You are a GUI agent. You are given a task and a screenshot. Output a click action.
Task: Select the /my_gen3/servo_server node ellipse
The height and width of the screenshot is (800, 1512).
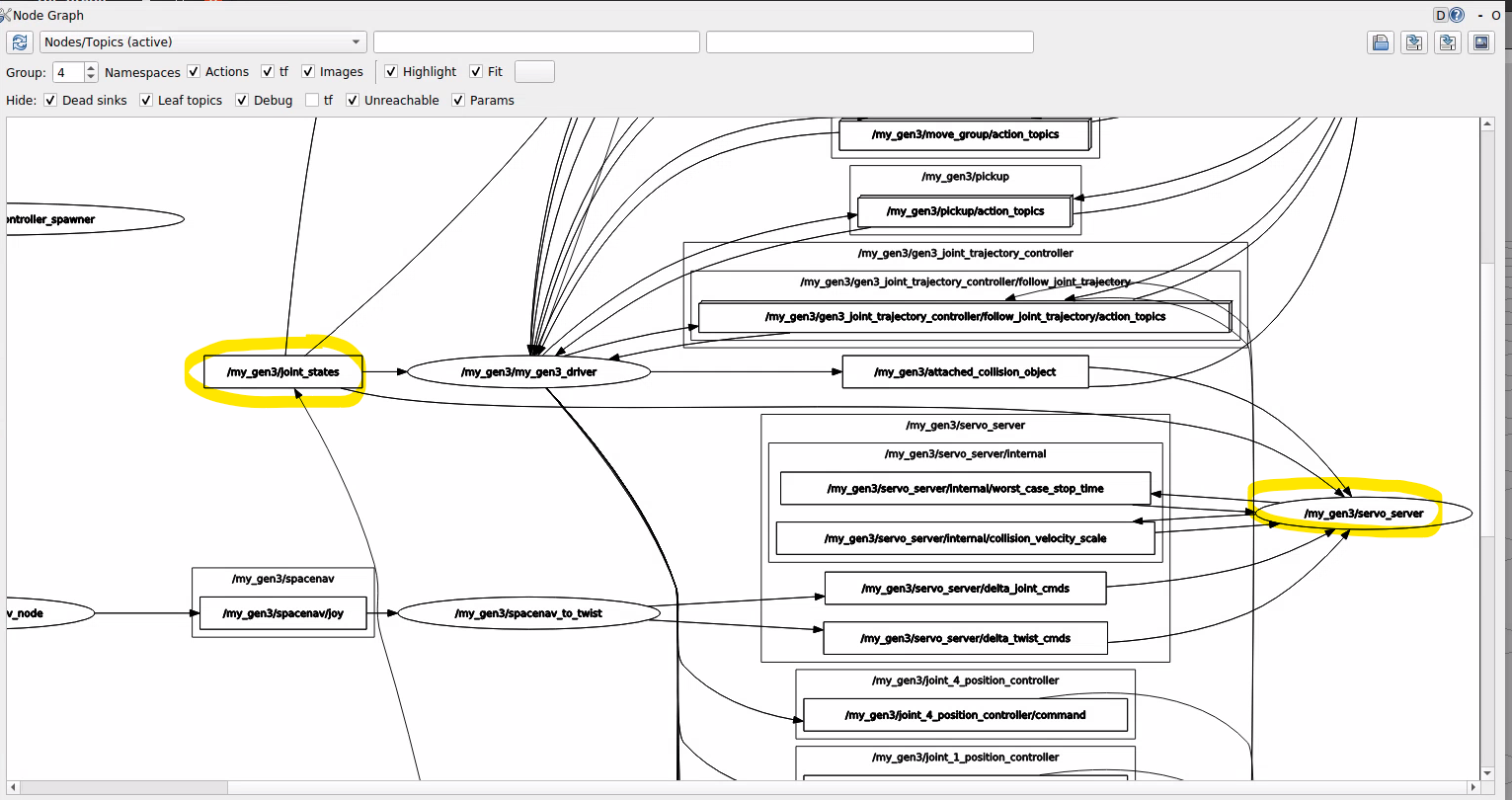pos(1363,513)
